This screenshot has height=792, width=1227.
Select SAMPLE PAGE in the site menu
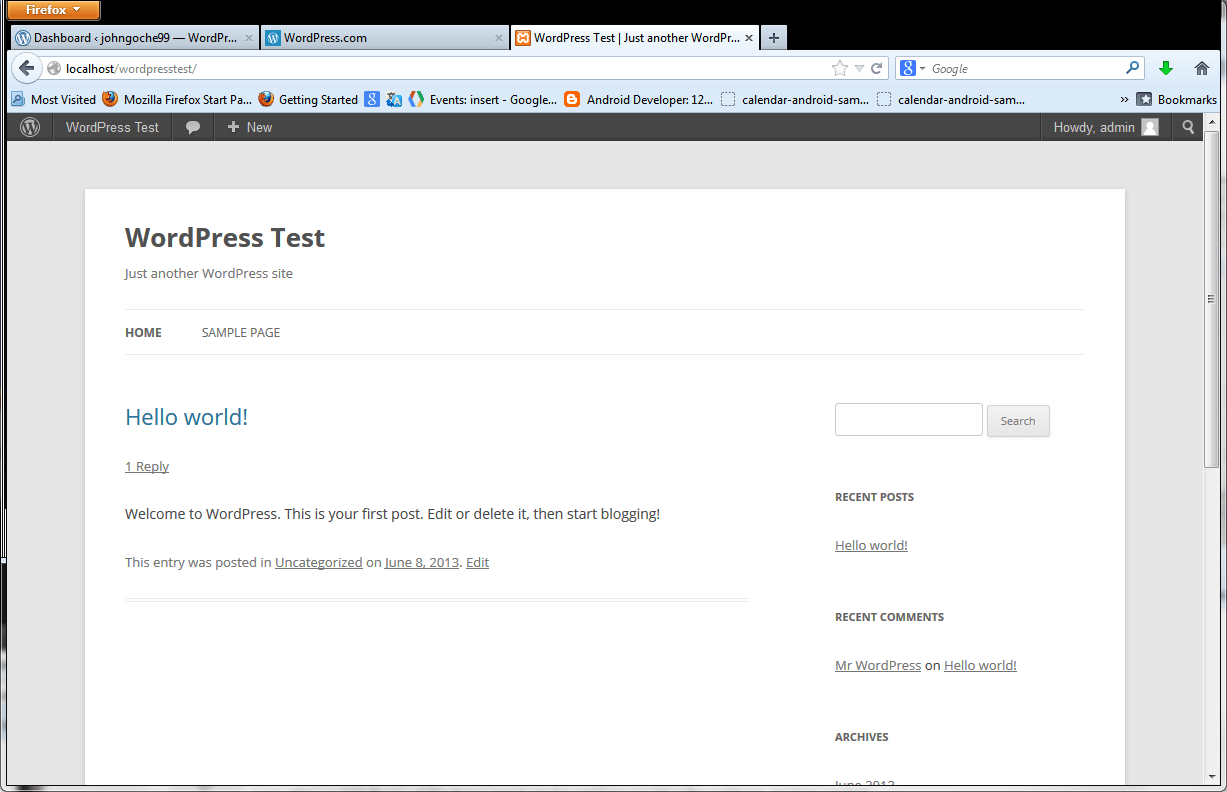click(x=240, y=332)
